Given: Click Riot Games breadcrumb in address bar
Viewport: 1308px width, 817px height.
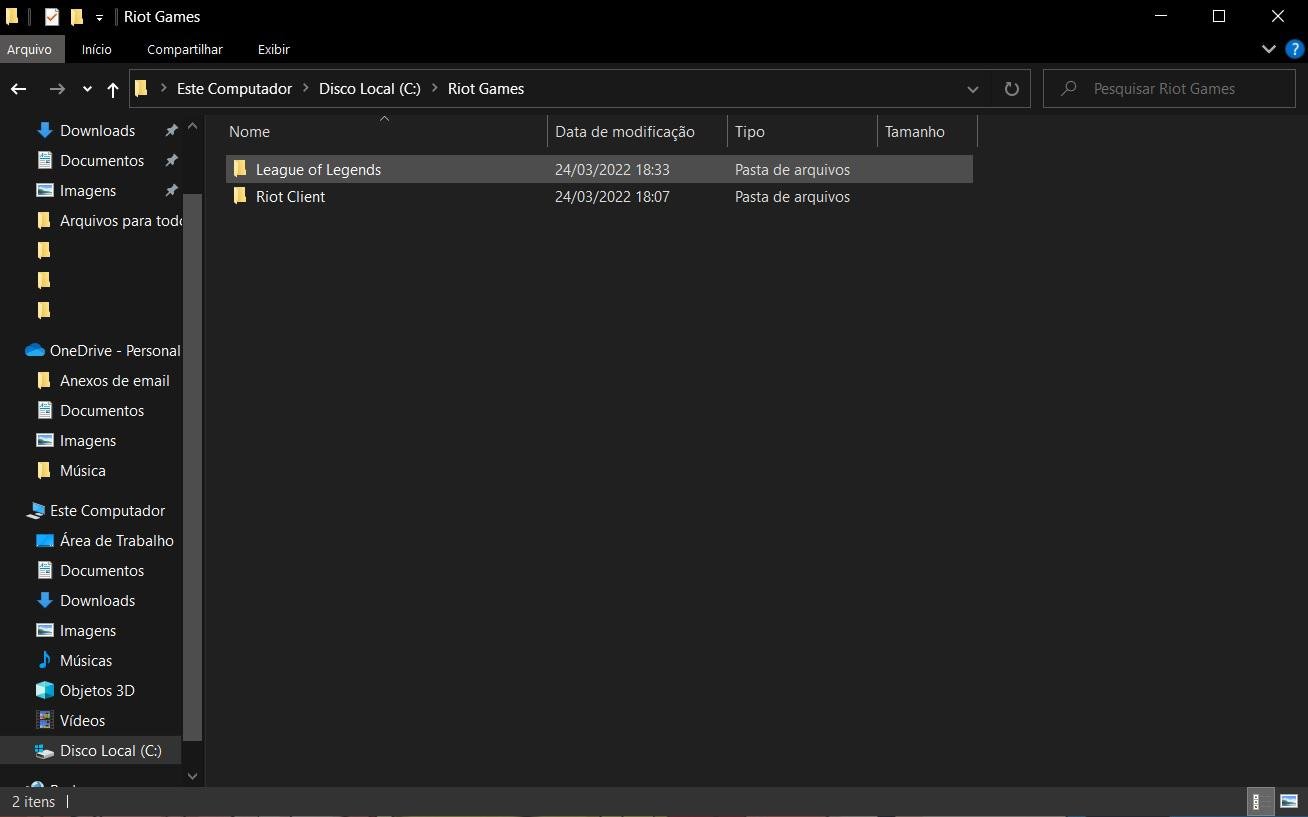Looking at the screenshot, I should (486, 89).
